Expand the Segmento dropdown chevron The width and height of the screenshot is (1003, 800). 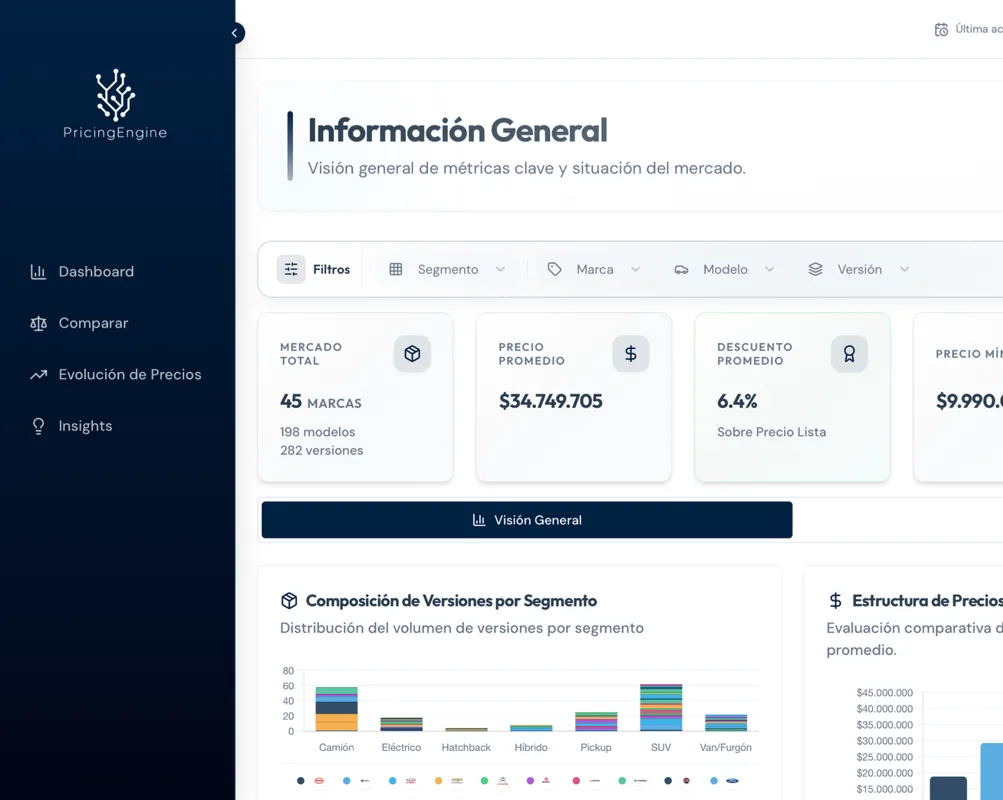(x=500, y=269)
